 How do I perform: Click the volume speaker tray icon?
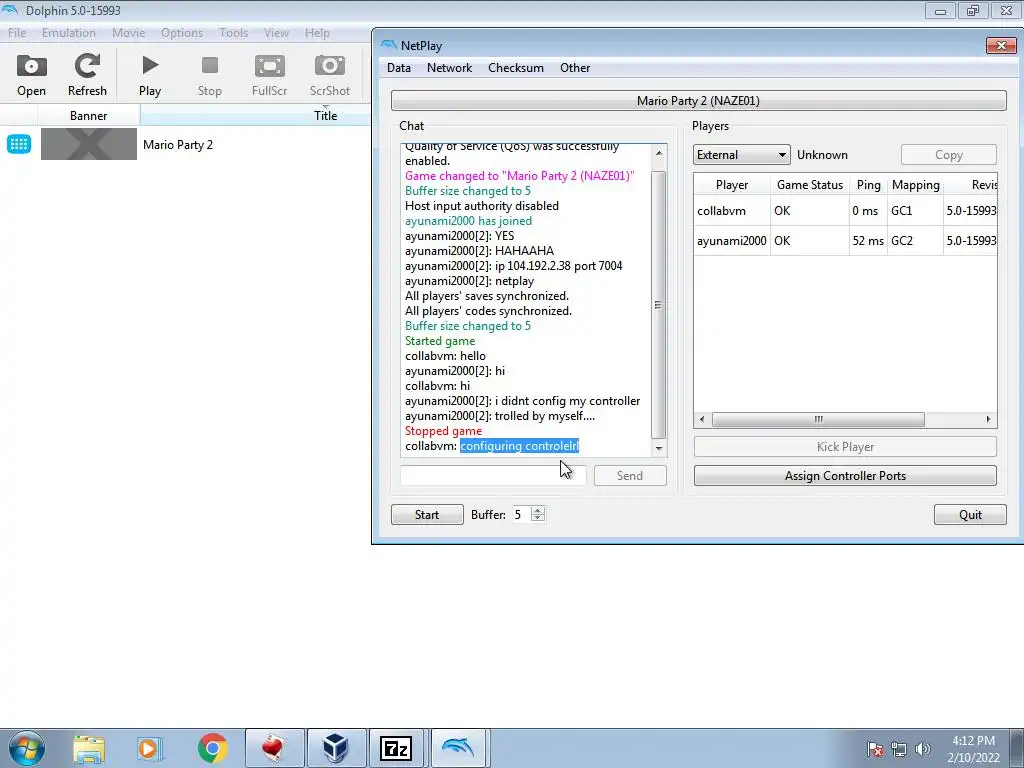(x=923, y=749)
